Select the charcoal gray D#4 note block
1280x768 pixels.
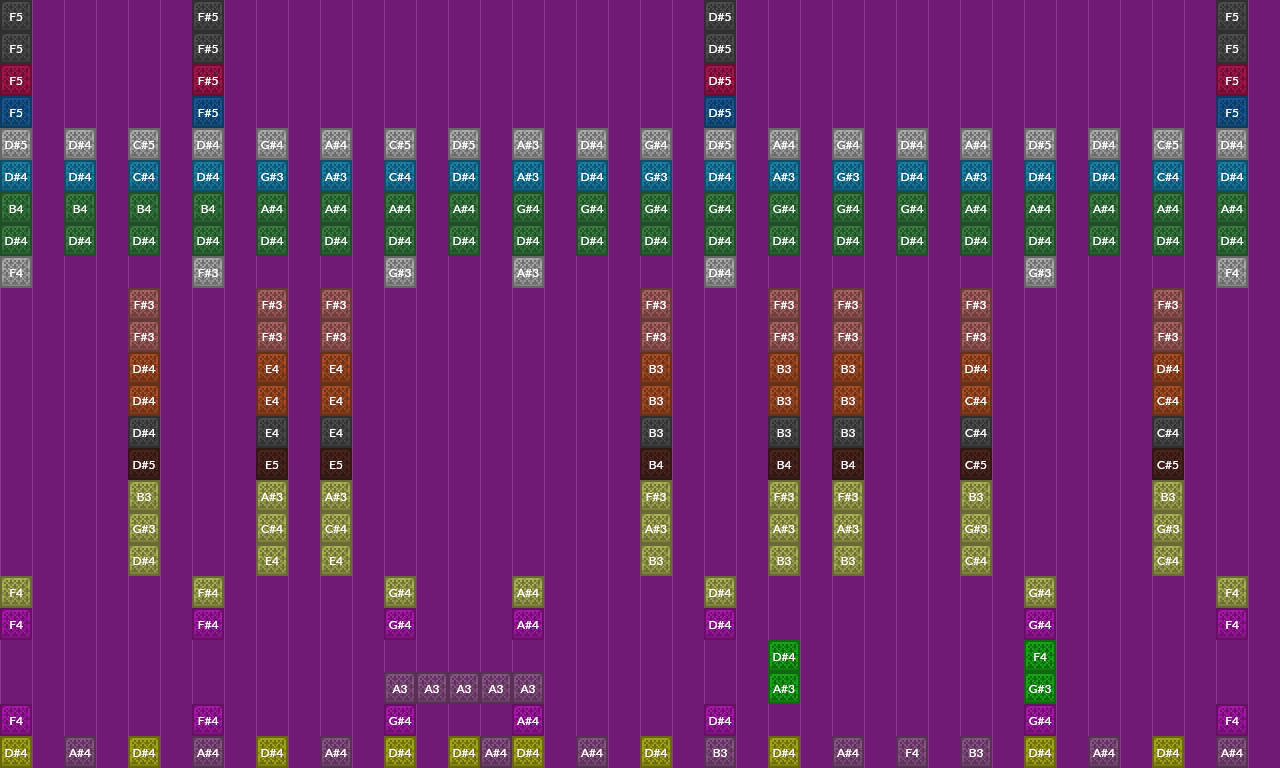(144, 433)
